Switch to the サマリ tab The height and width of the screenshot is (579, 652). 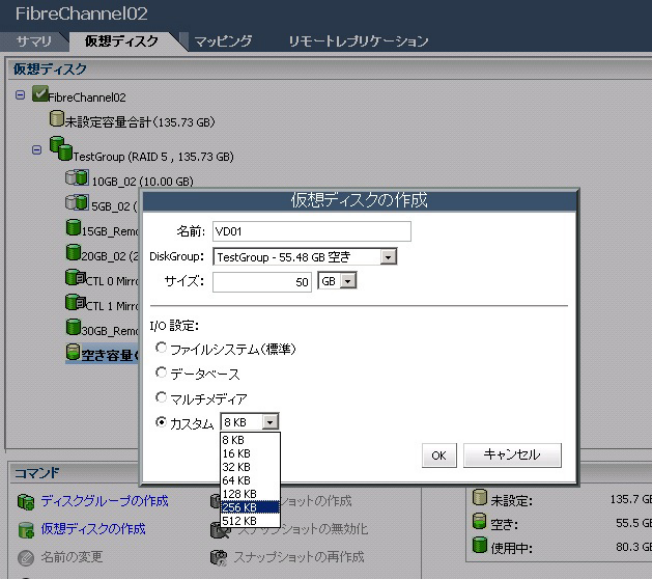coord(33,42)
